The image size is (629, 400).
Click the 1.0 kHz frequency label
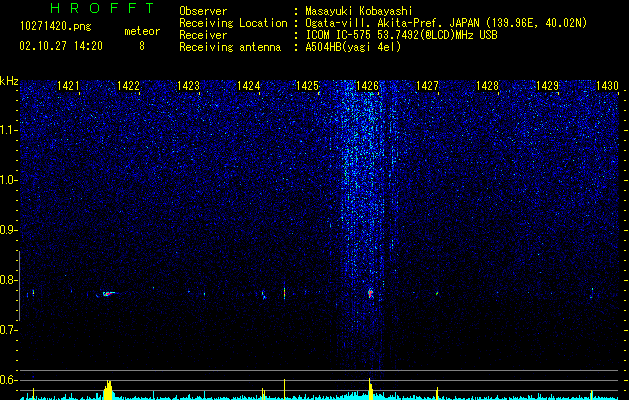click(7, 180)
